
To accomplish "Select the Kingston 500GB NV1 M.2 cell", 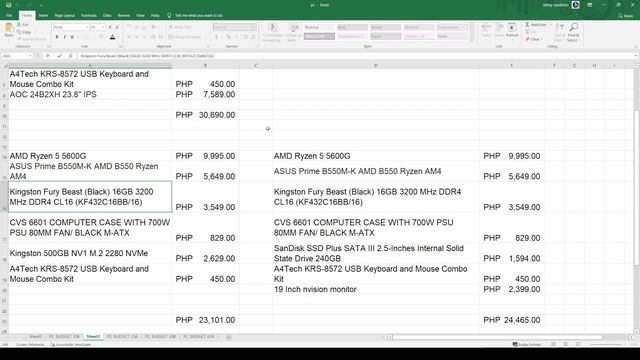I will [x=90, y=253].
